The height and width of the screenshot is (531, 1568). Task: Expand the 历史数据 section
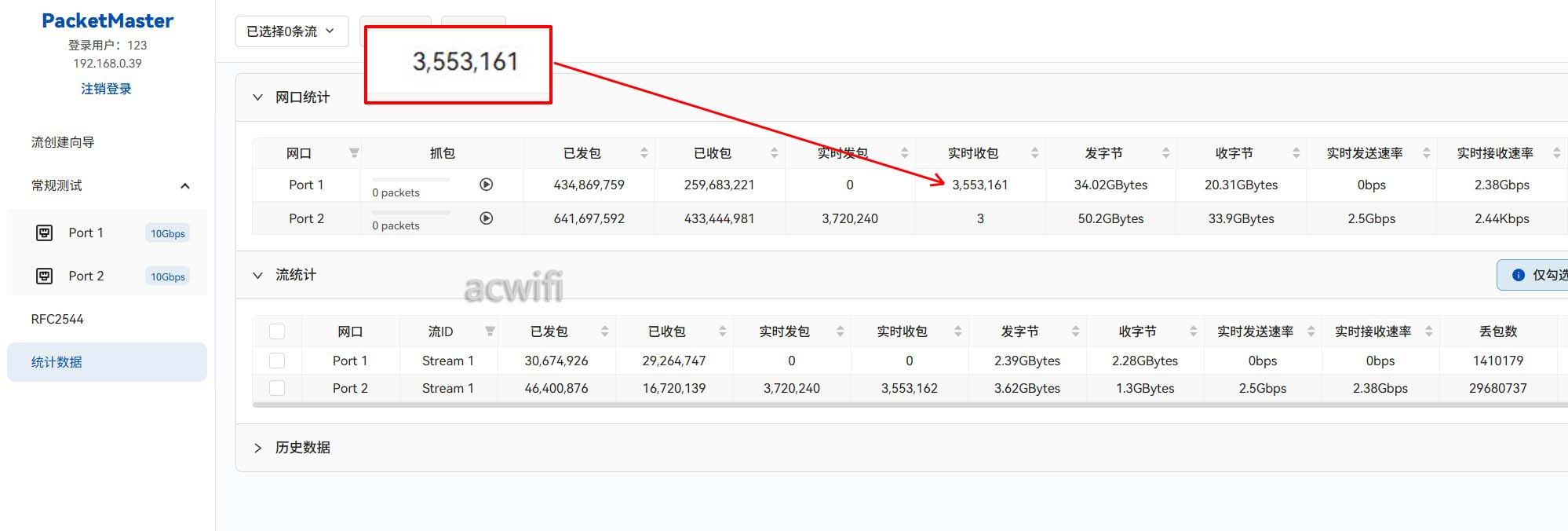coord(257,448)
